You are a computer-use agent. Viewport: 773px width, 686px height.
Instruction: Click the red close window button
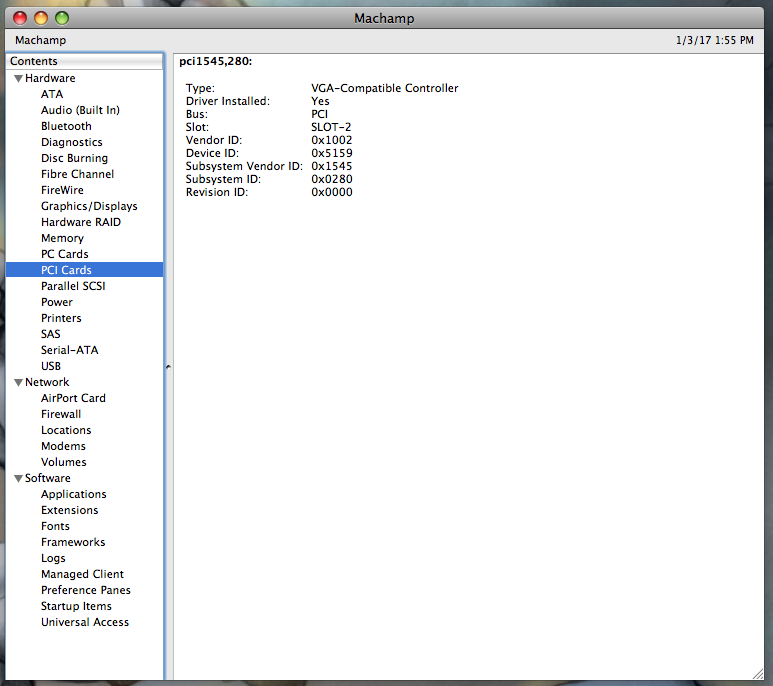pos(20,18)
